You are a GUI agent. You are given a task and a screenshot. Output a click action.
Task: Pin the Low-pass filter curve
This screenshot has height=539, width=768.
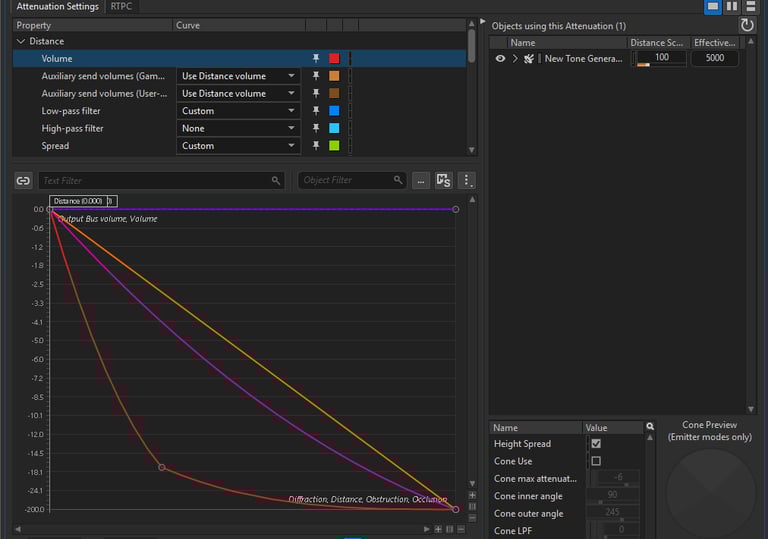316,111
